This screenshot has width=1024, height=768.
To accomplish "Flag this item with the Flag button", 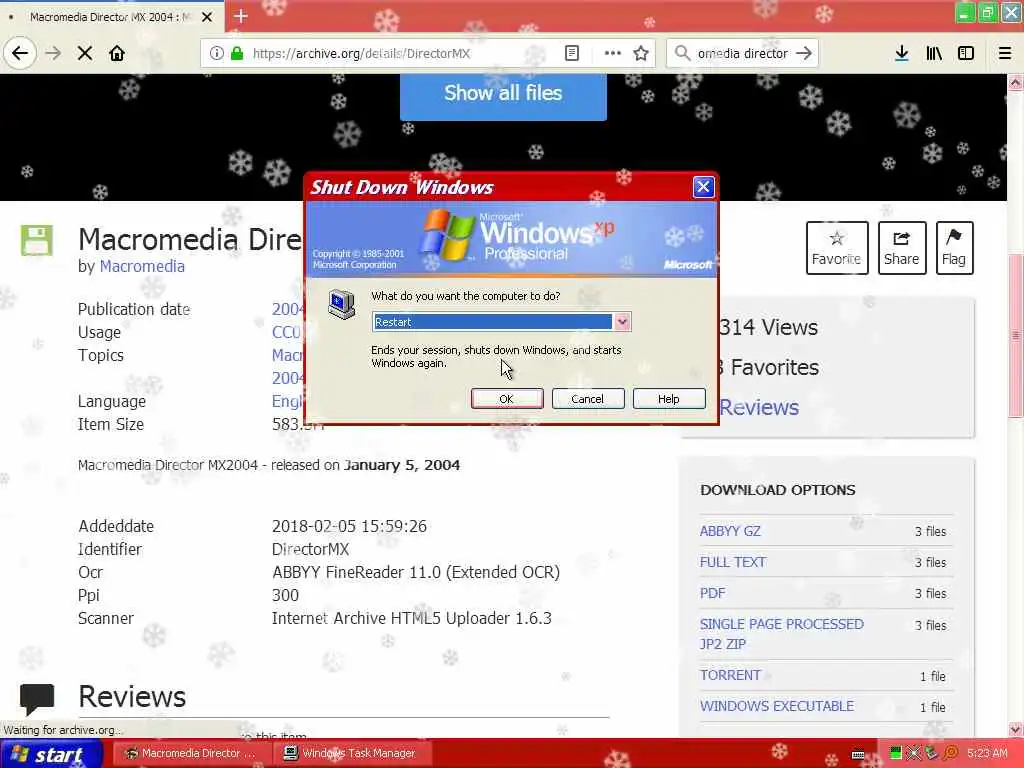I will click(x=954, y=248).
